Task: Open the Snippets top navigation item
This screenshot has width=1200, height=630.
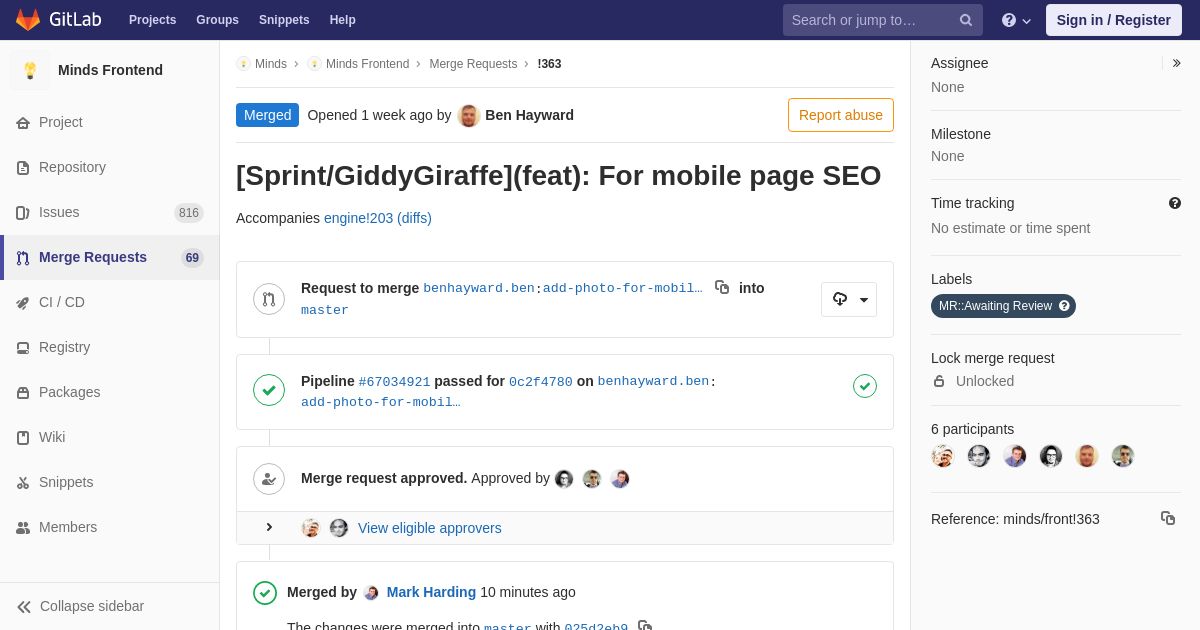Action: coord(284,20)
